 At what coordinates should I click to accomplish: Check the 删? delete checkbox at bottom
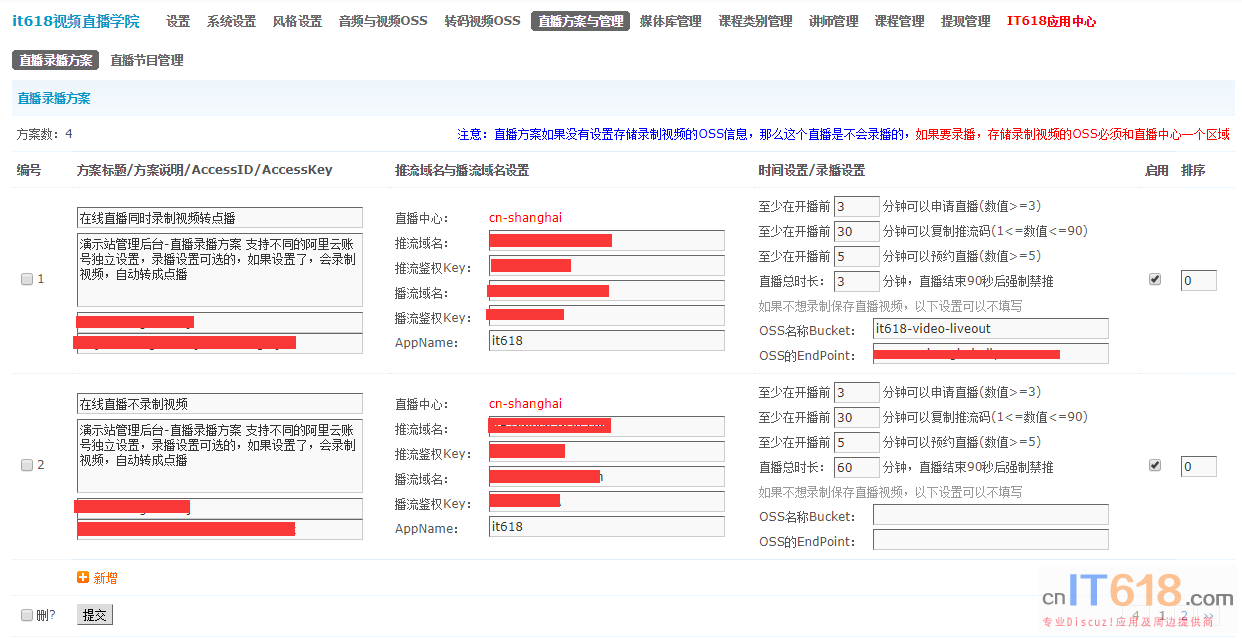(x=27, y=615)
